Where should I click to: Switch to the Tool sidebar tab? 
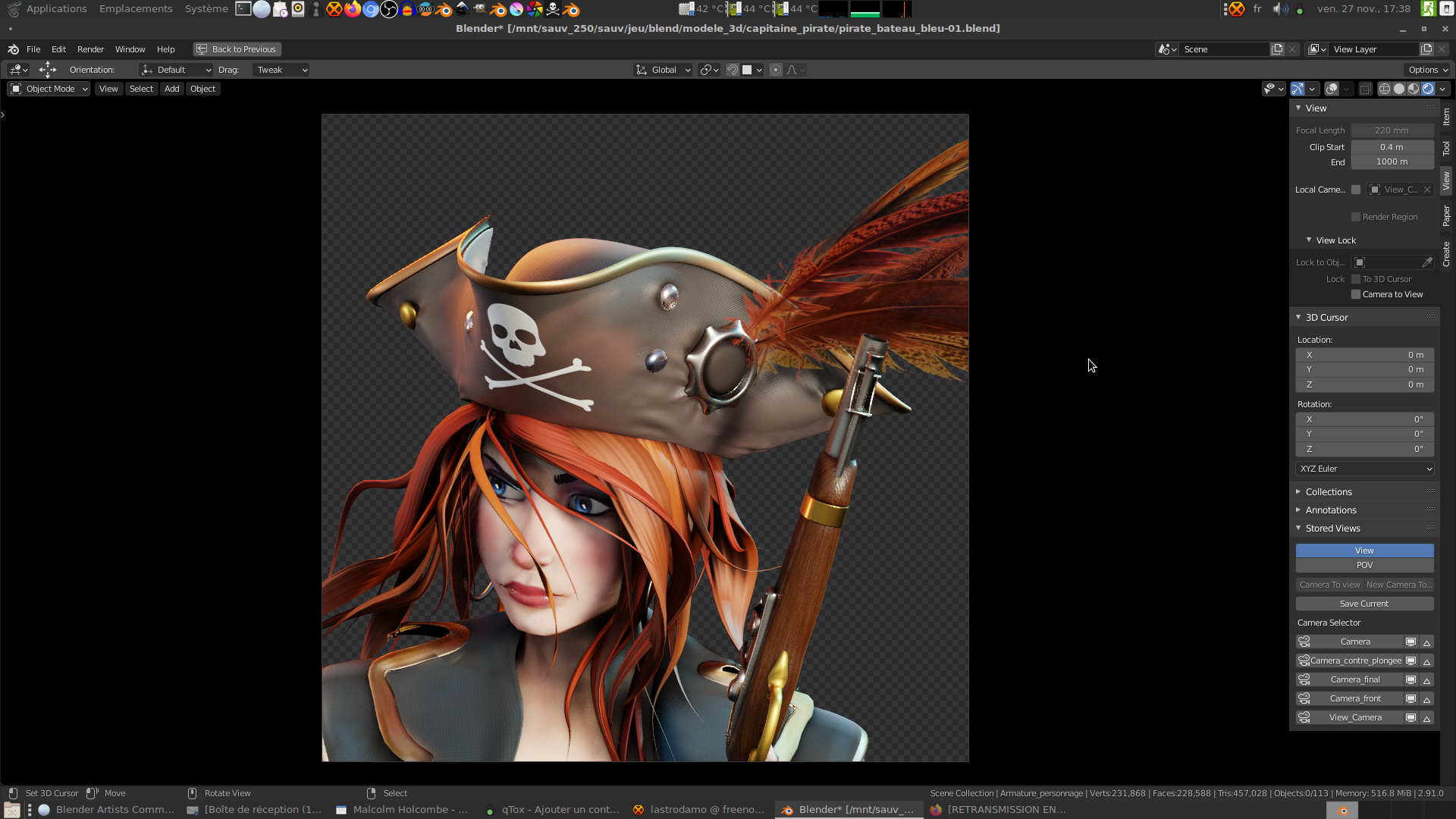pyautogui.click(x=1447, y=148)
